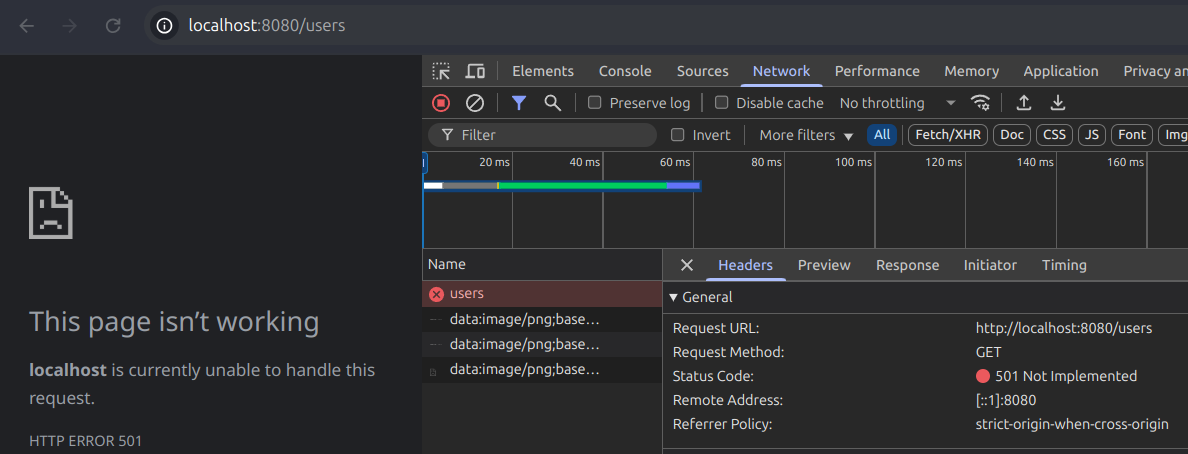
Task: Open network conditions wifi icon
Action: (980, 103)
